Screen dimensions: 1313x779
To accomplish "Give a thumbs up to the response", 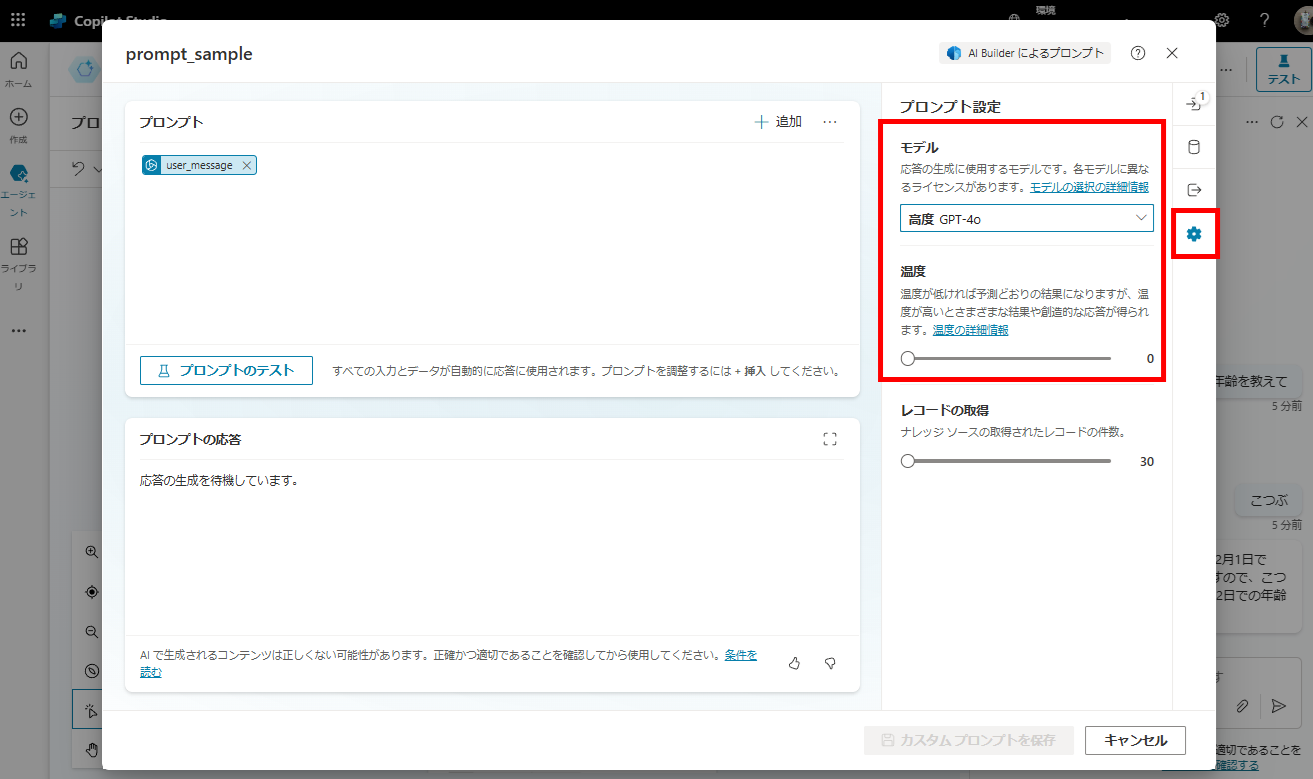I will point(795,663).
